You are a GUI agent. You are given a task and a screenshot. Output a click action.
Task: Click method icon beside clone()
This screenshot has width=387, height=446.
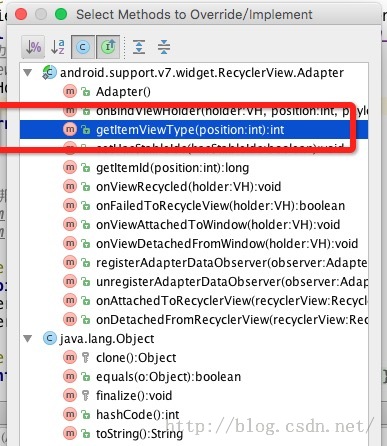70,357
